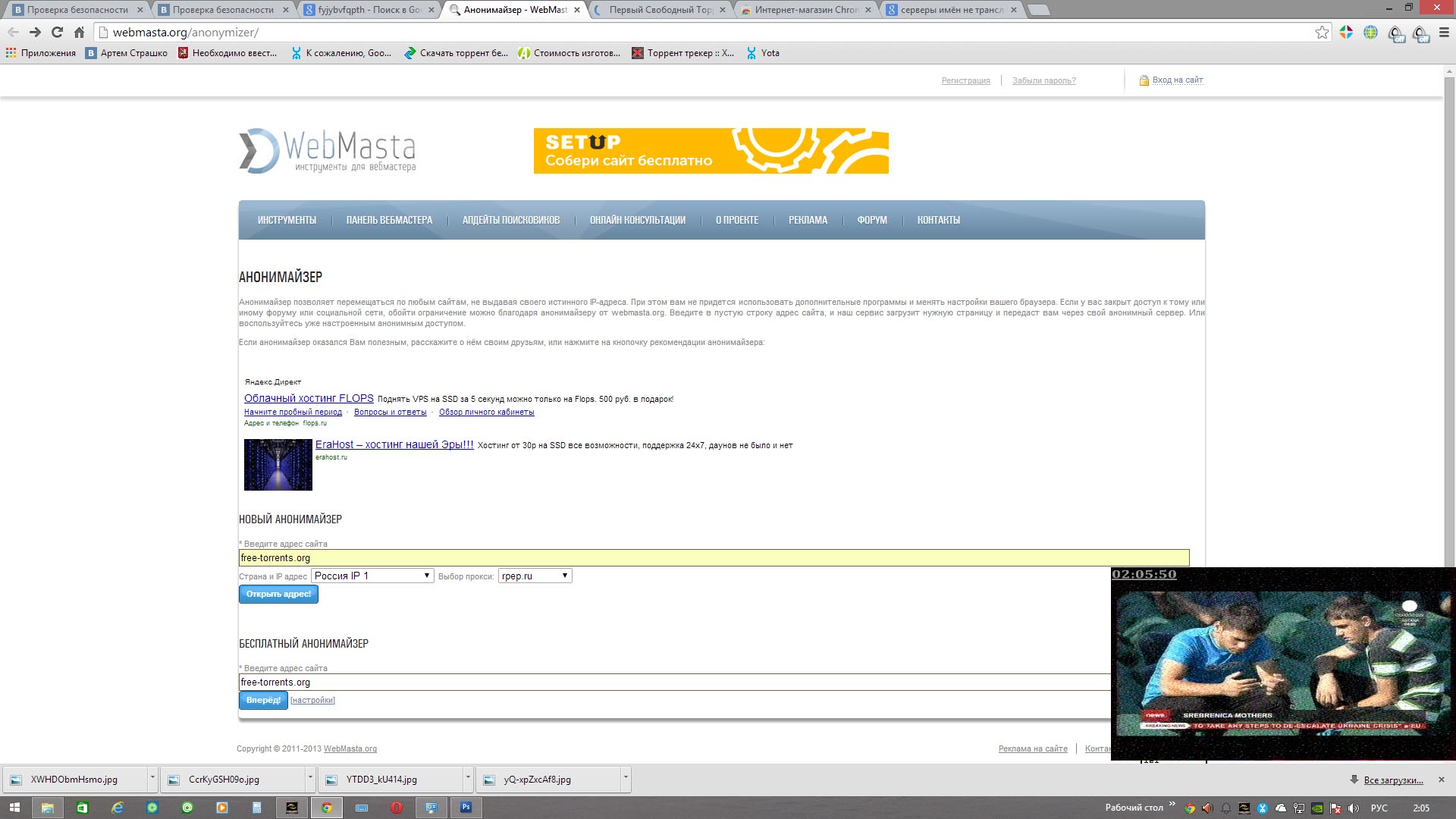The image size is (1456, 819).
Task: Click the NVIDIA tray icon
Action: coord(1317,808)
